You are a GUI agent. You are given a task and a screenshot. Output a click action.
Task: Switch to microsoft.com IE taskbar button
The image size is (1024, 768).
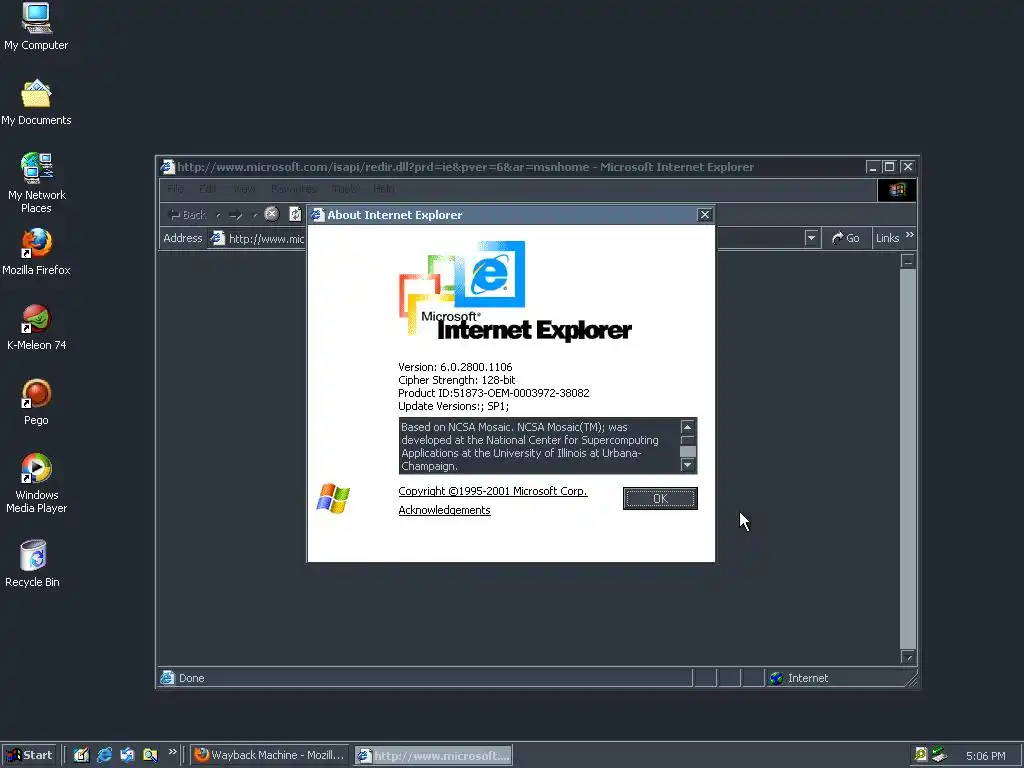tap(434, 755)
